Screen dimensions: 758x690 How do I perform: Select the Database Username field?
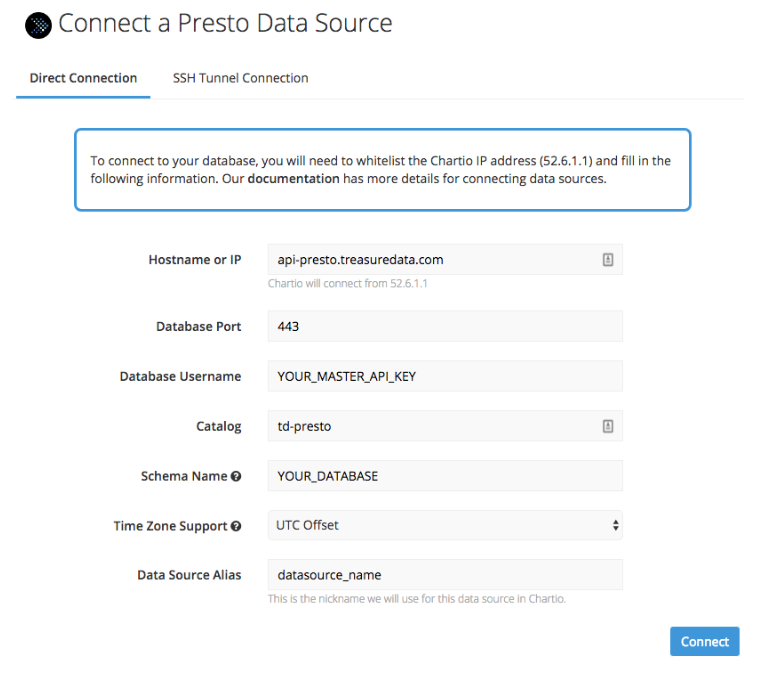[x=445, y=376]
